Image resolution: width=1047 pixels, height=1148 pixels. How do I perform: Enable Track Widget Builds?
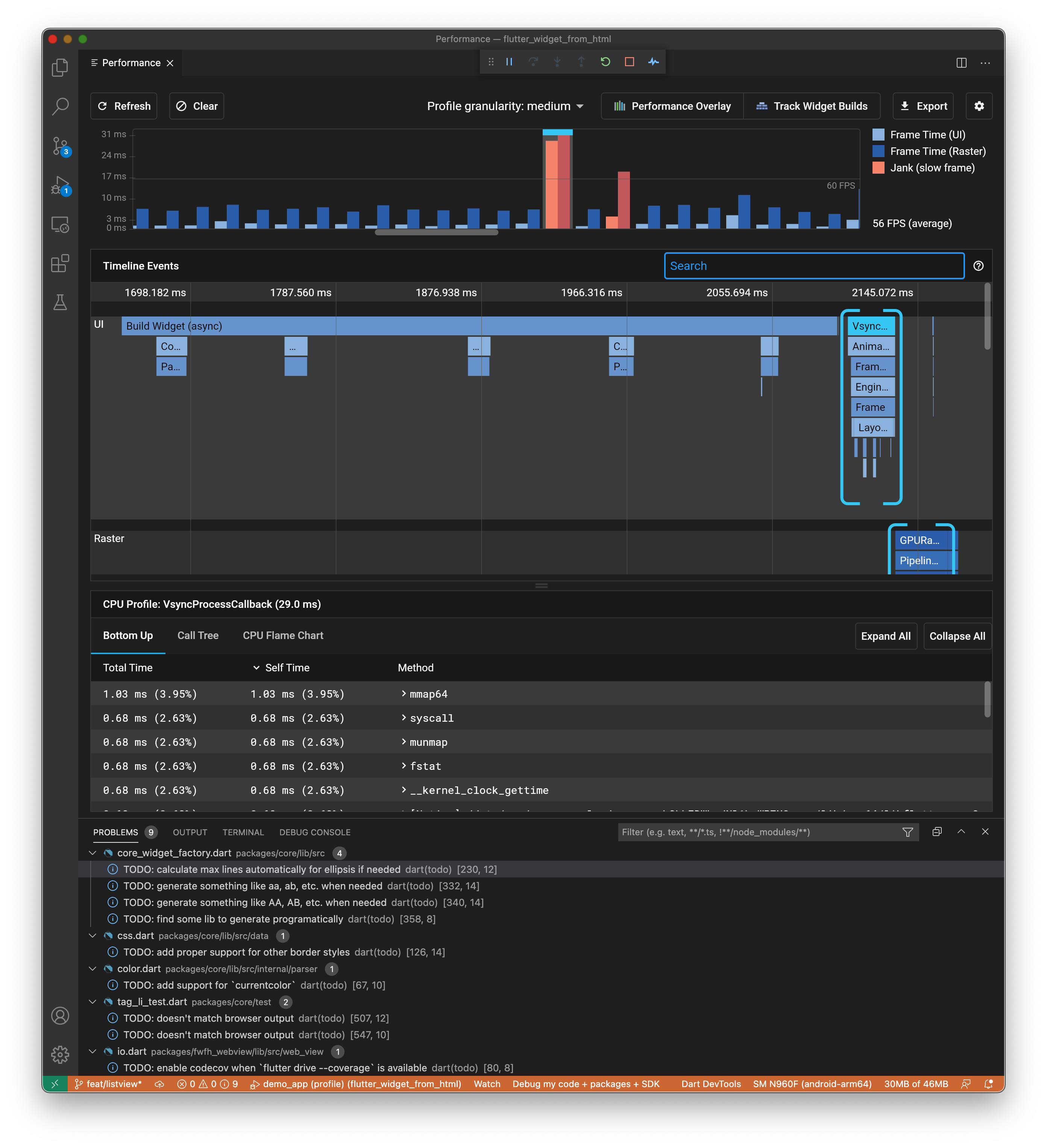(812, 106)
